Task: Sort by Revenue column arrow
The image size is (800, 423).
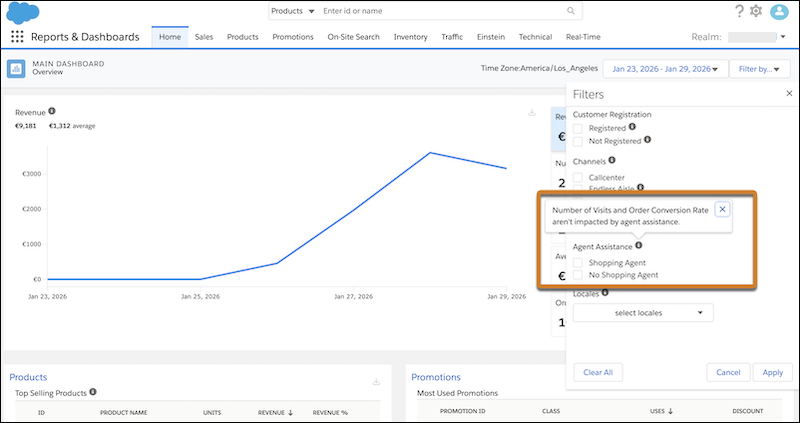Action: [291, 412]
